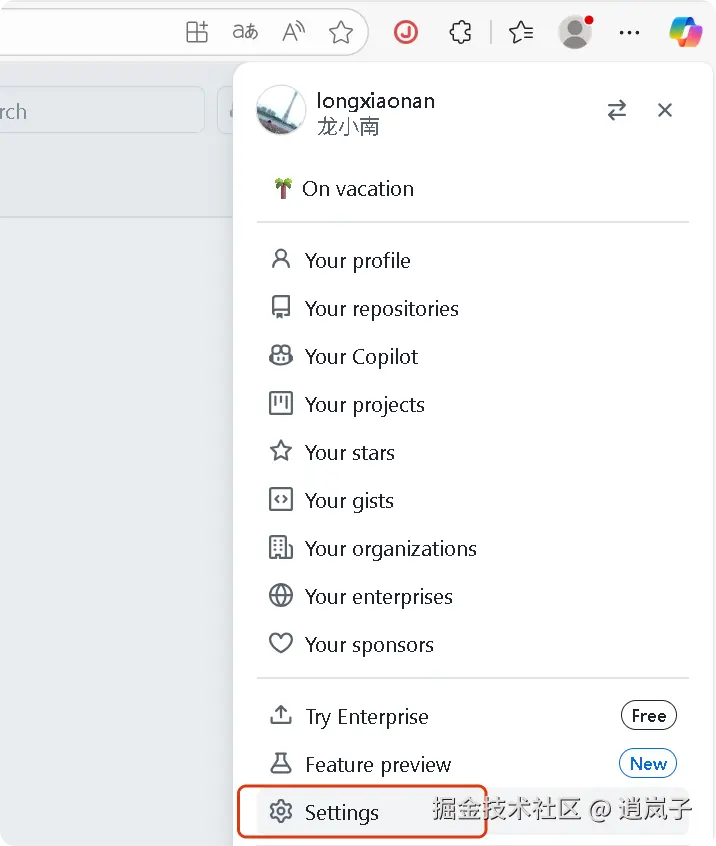Go to Your organizations
Viewport: 716px width, 846px height.
390,549
